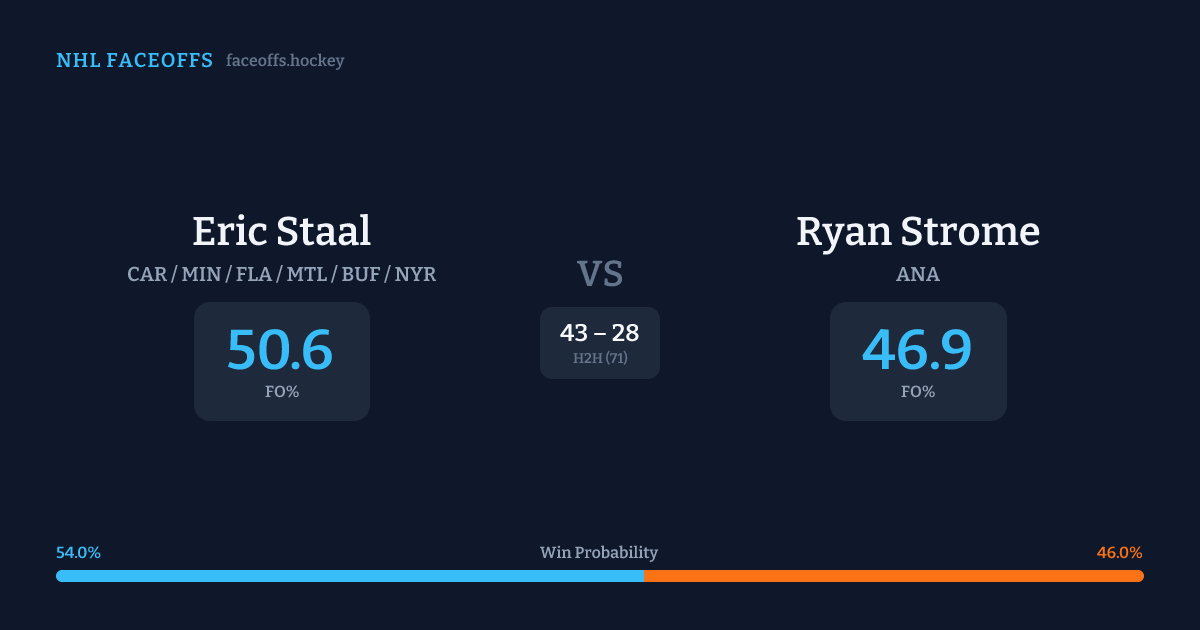Select the Eric Staal player name
The image size is (1200, 630).
tap(281, 231)
